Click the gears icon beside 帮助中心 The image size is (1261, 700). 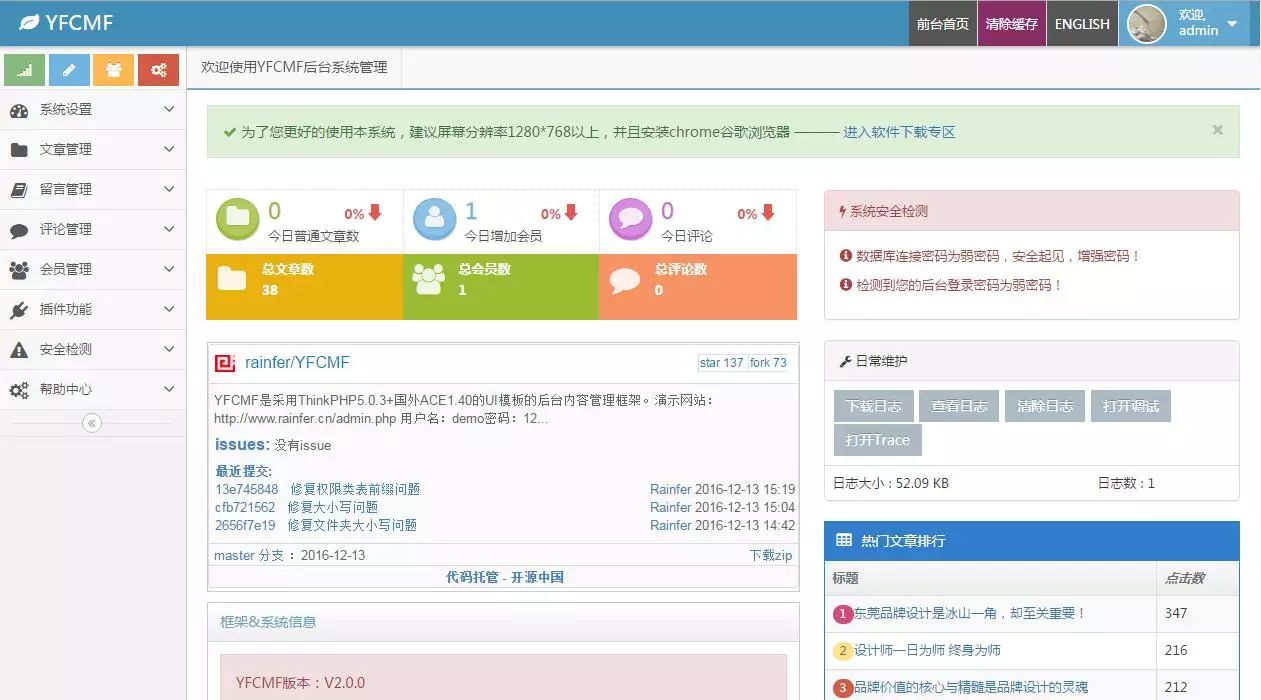click(19, 390)
